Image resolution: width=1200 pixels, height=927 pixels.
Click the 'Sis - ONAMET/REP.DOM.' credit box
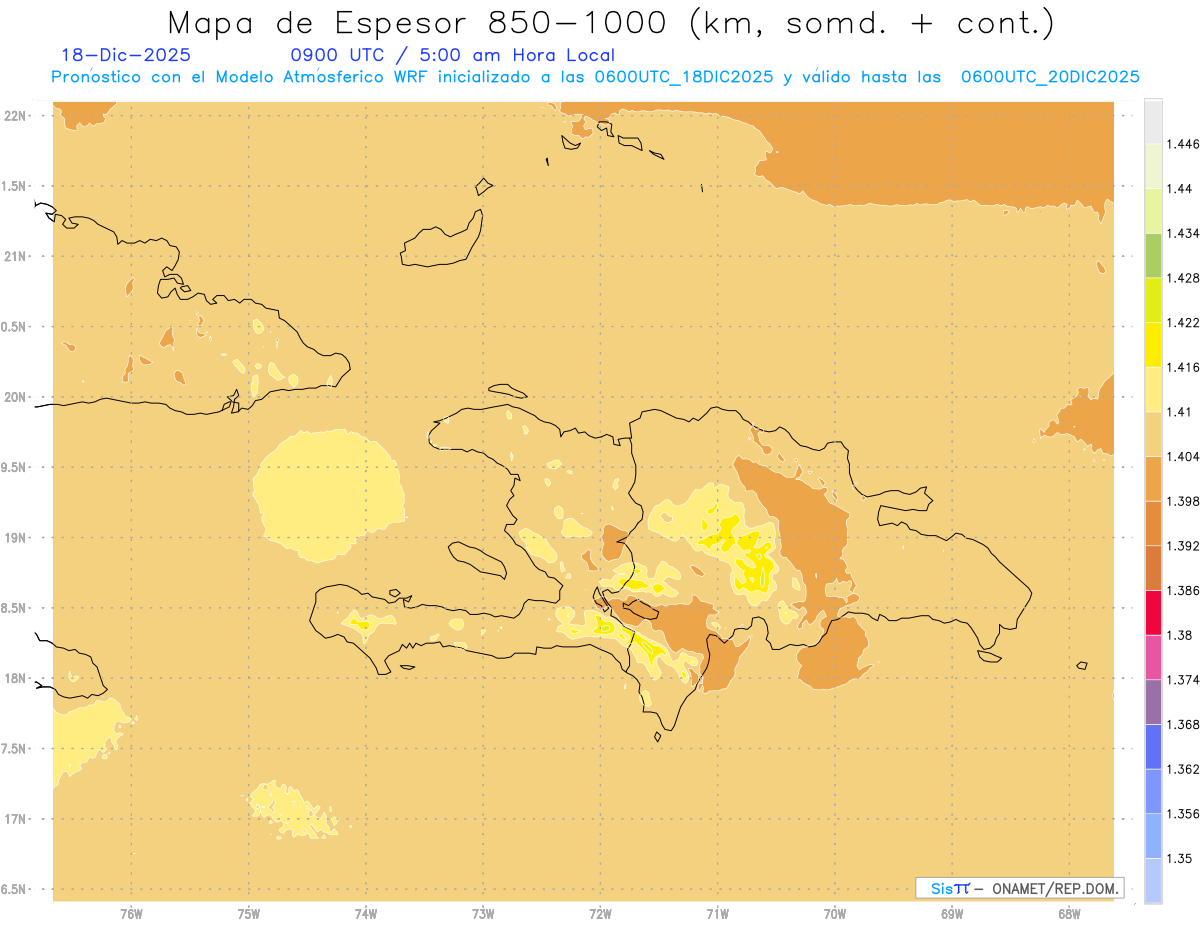(1019, 888)
